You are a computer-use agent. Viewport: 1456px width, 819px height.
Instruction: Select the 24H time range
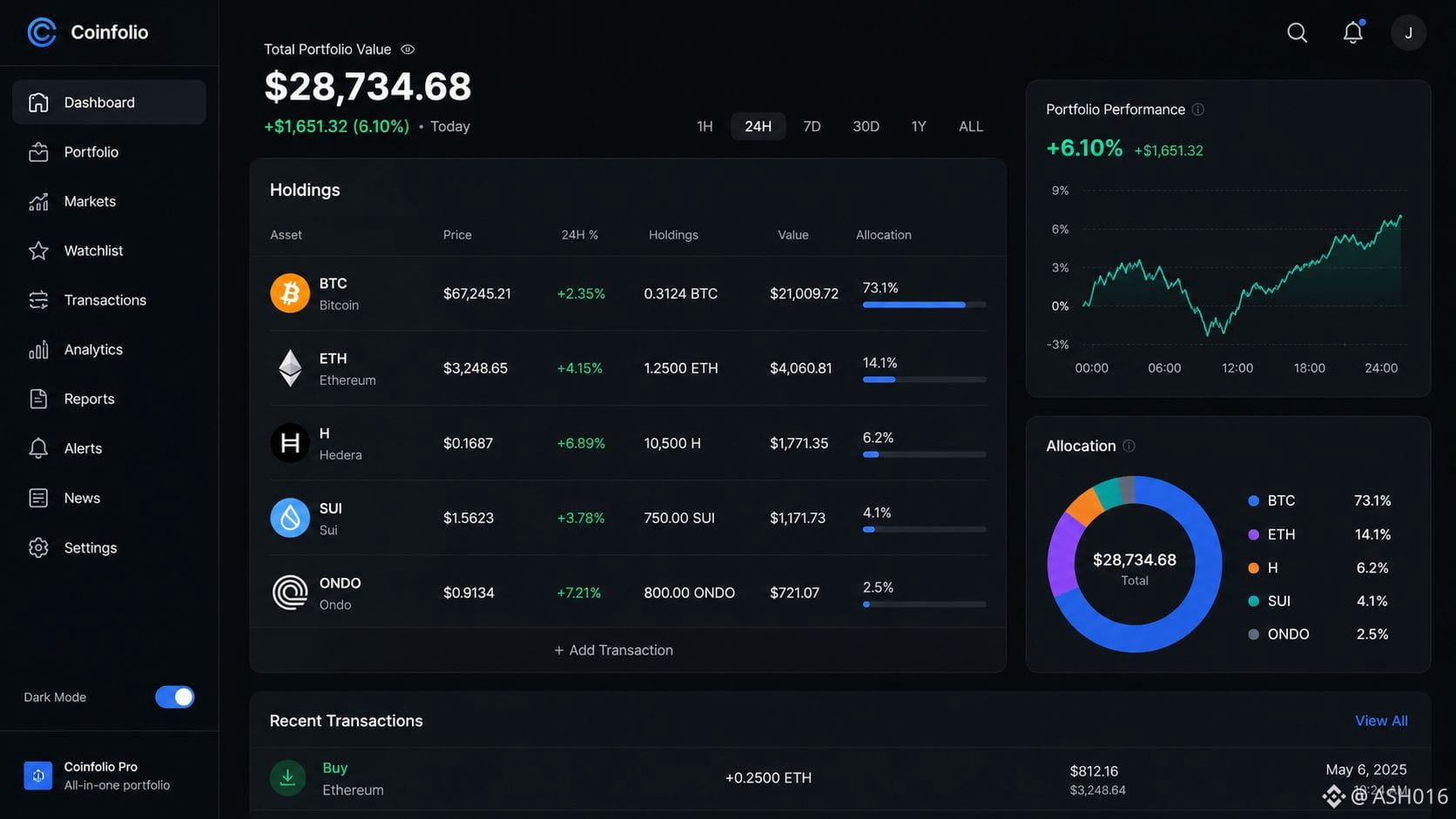758,126
